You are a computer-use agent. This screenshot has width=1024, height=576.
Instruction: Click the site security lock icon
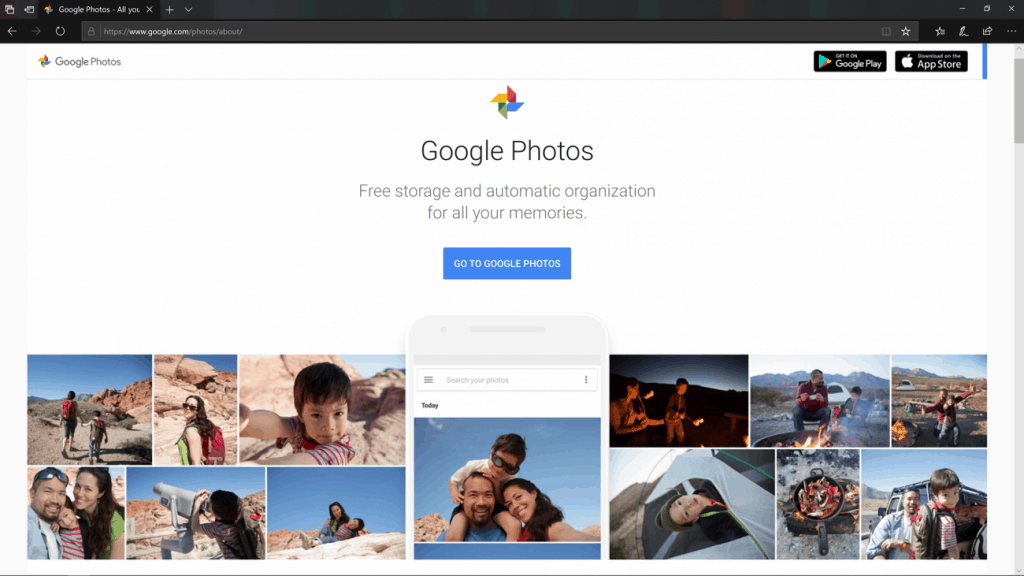(x=91, y=31)
